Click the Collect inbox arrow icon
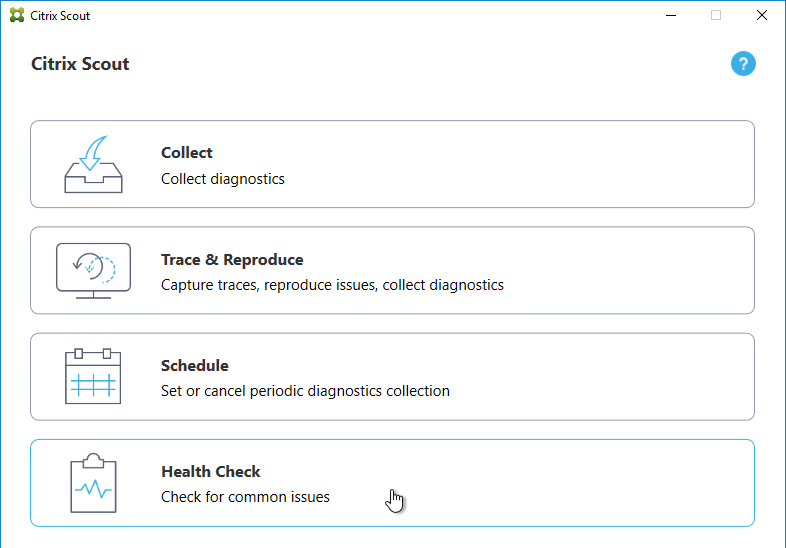This screenshot has width=786, height=548. tap(93, 164)
